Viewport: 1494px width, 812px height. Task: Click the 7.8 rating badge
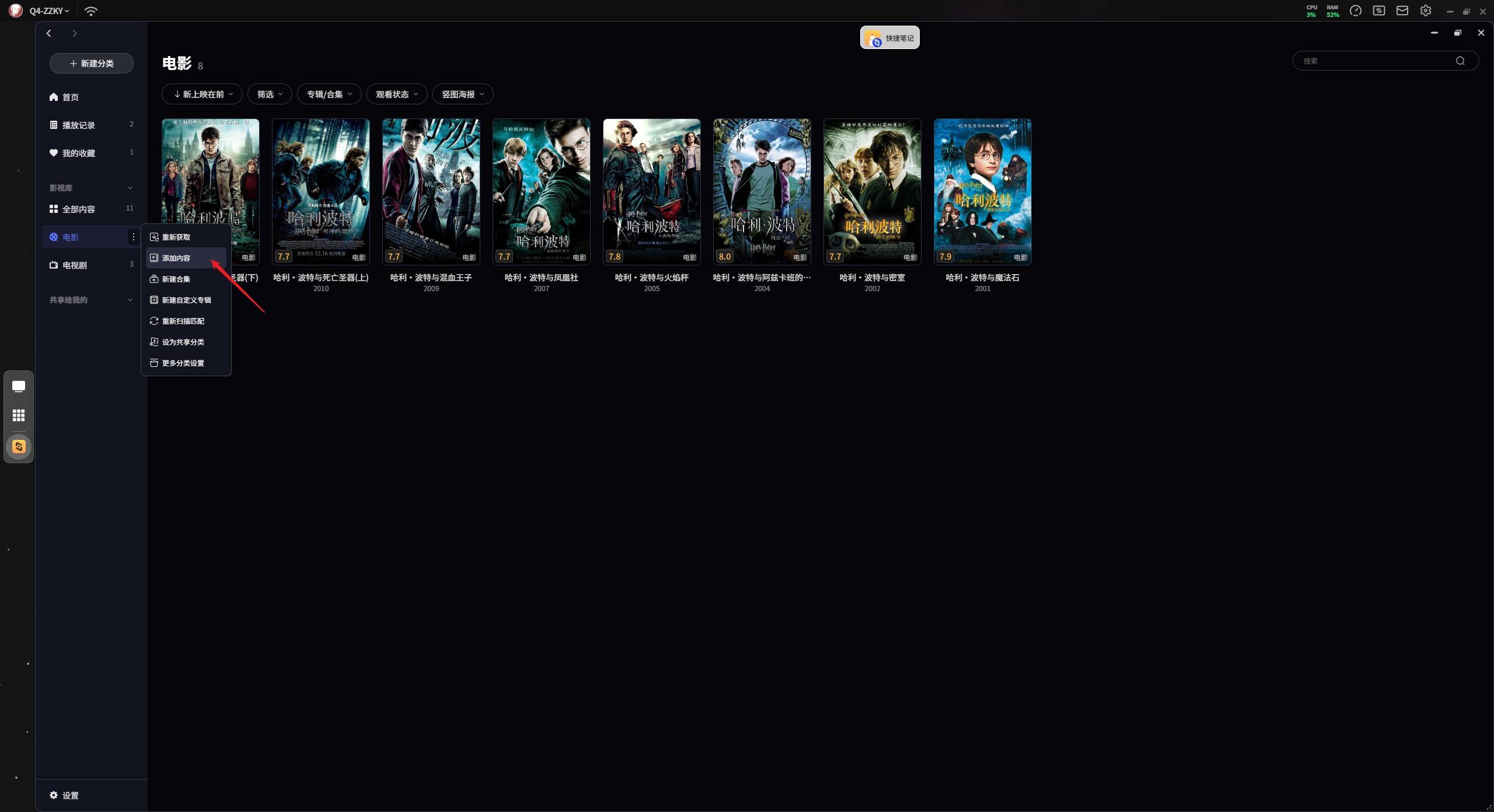click(614, 257)
